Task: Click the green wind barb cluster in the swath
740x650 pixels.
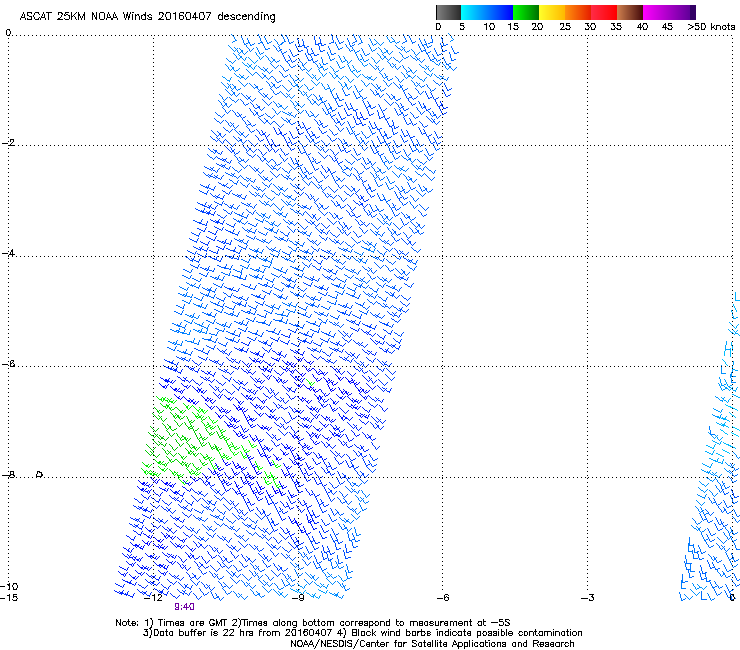Action: (x=193, y=439)
